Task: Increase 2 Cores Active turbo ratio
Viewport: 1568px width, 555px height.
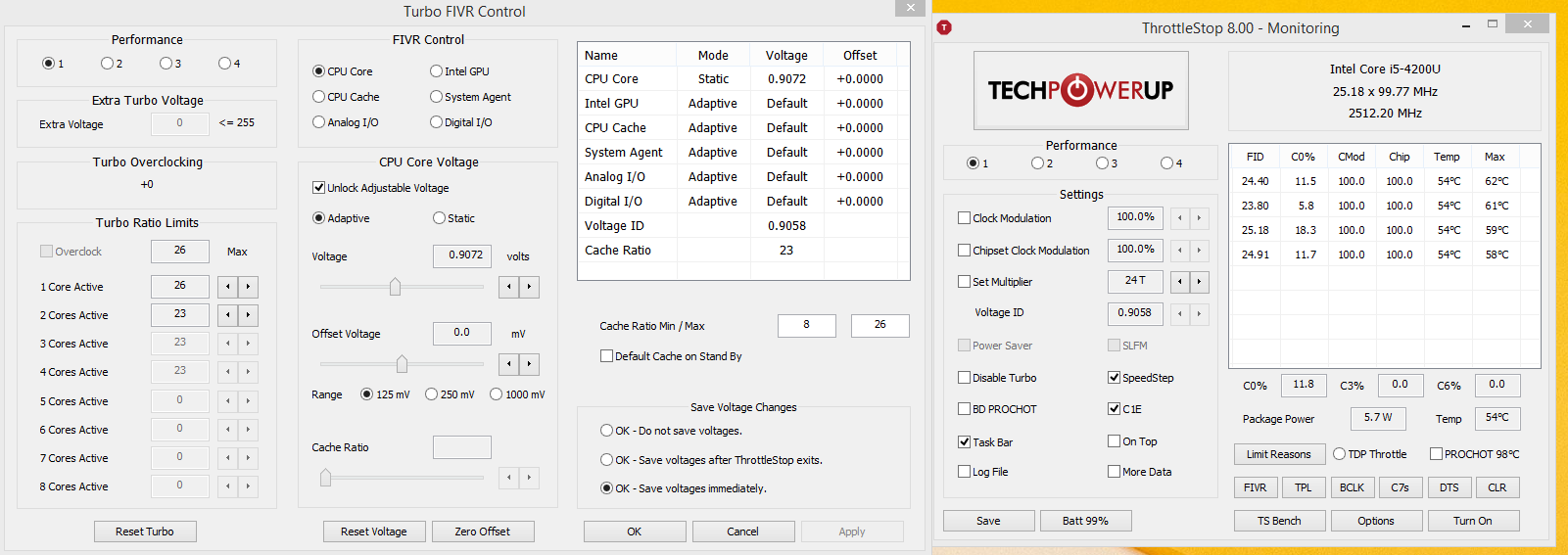Action: (x=248, y=315)
